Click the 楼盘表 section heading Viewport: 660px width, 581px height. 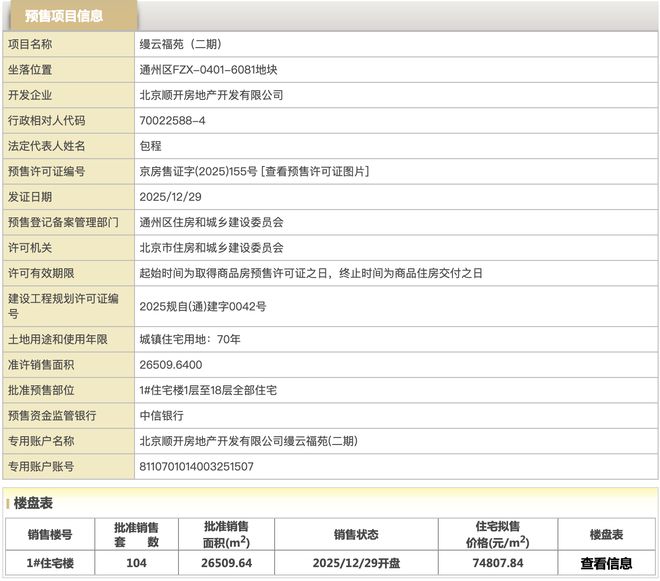34,502
